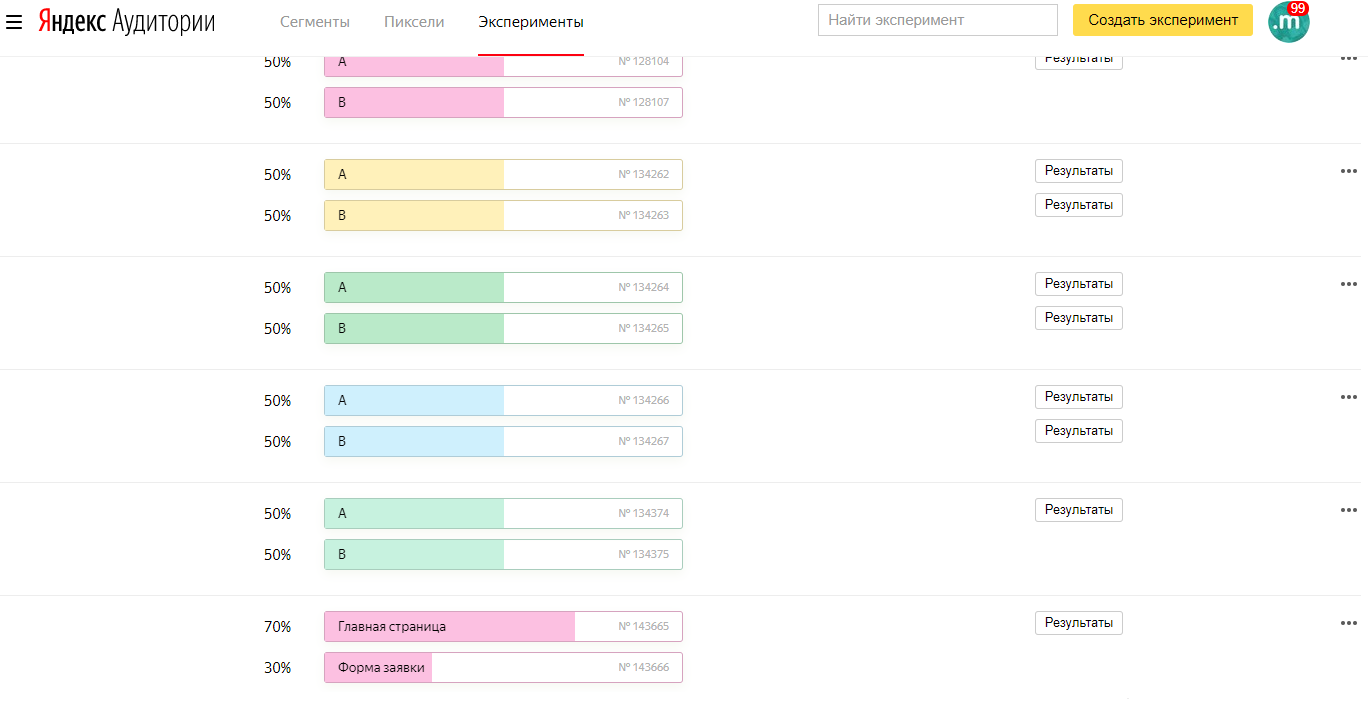Select blue variant B bar № 134267
The image size is (1368, 701).
point(503,441)
